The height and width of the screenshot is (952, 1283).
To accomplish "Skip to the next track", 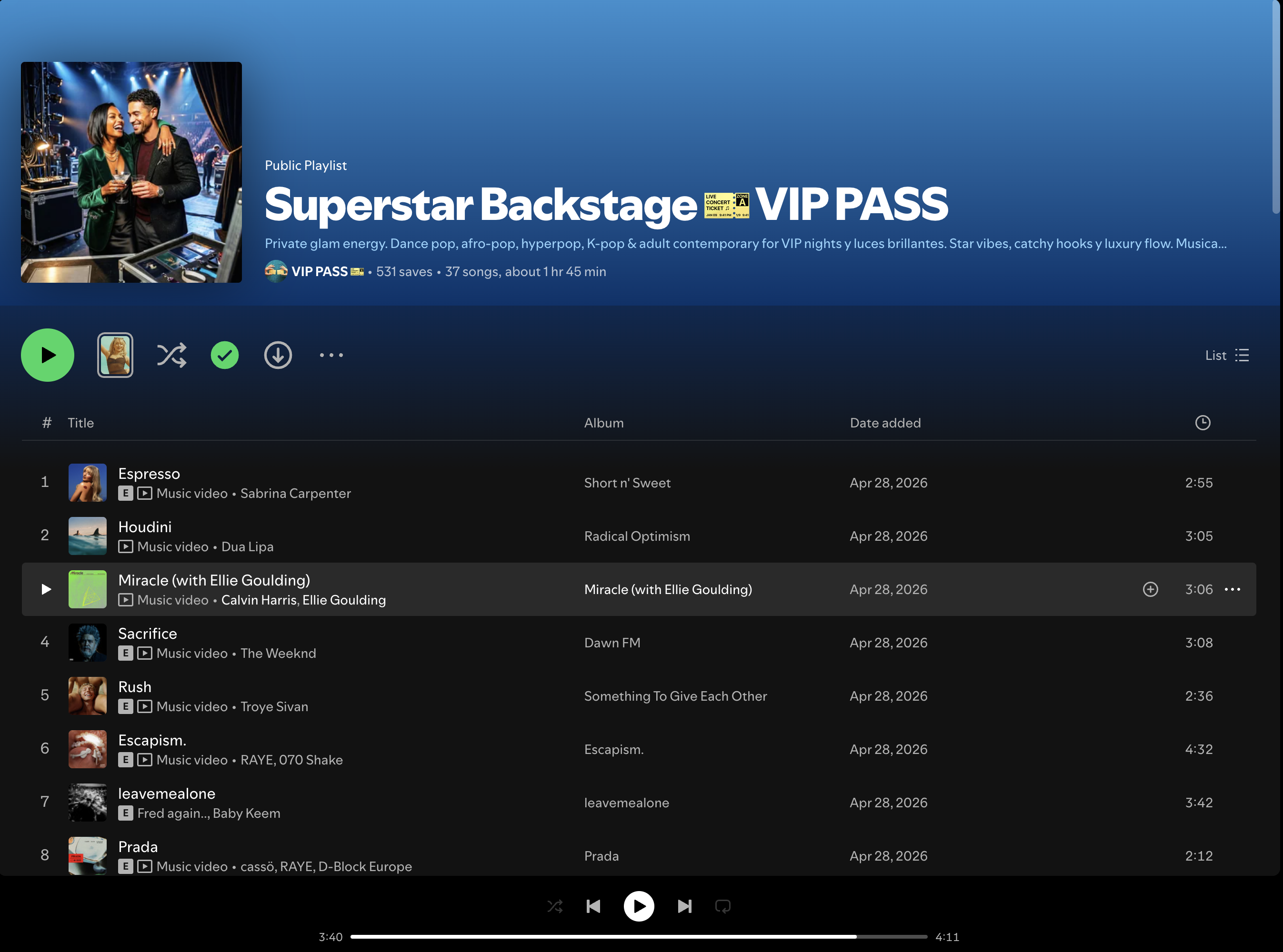I will tap(684, 906).
